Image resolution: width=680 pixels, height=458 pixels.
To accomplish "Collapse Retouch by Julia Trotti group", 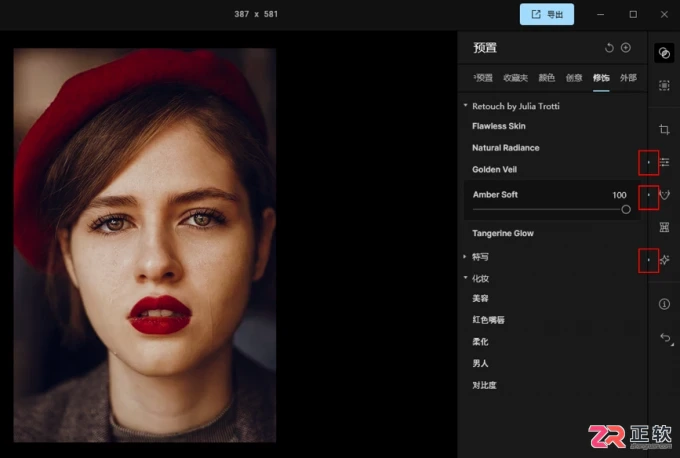I will (465, 105).
